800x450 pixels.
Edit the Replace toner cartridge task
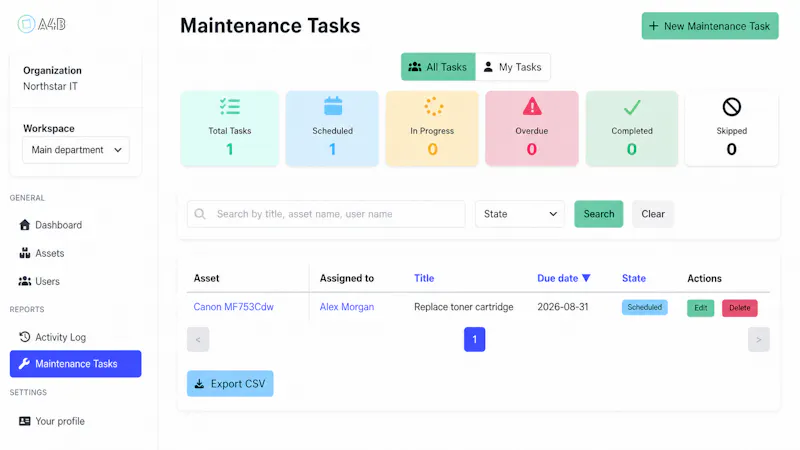pos(701,308)
